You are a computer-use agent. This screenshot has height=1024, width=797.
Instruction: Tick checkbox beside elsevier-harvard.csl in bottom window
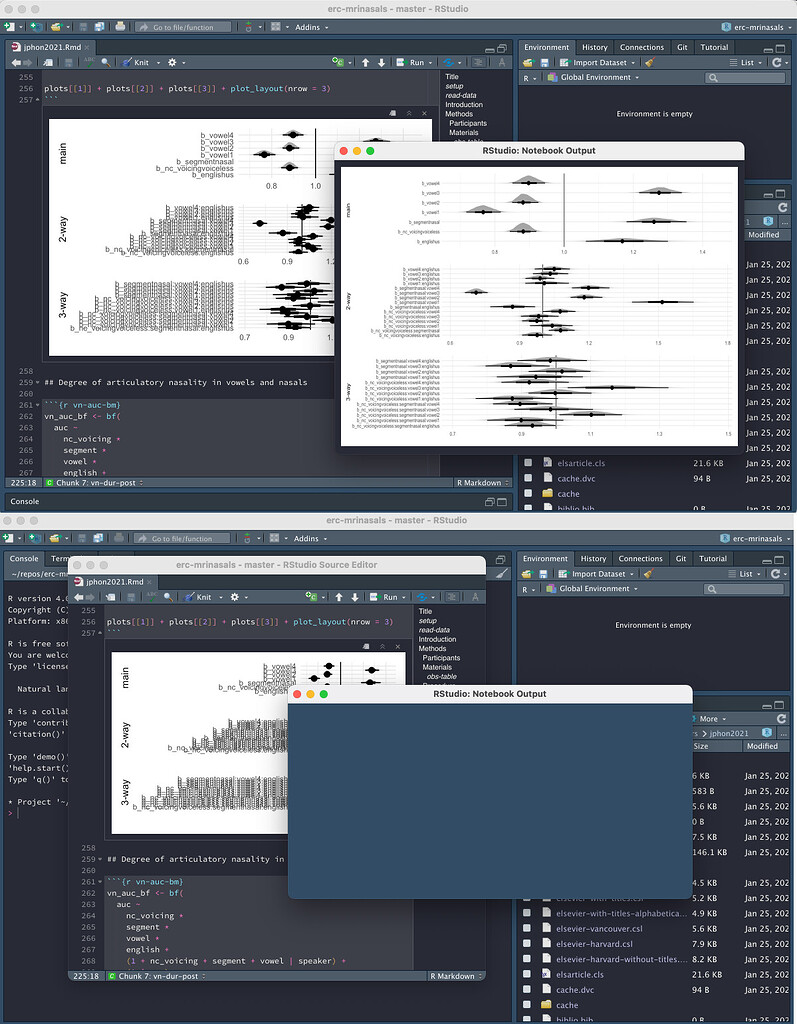527,944
